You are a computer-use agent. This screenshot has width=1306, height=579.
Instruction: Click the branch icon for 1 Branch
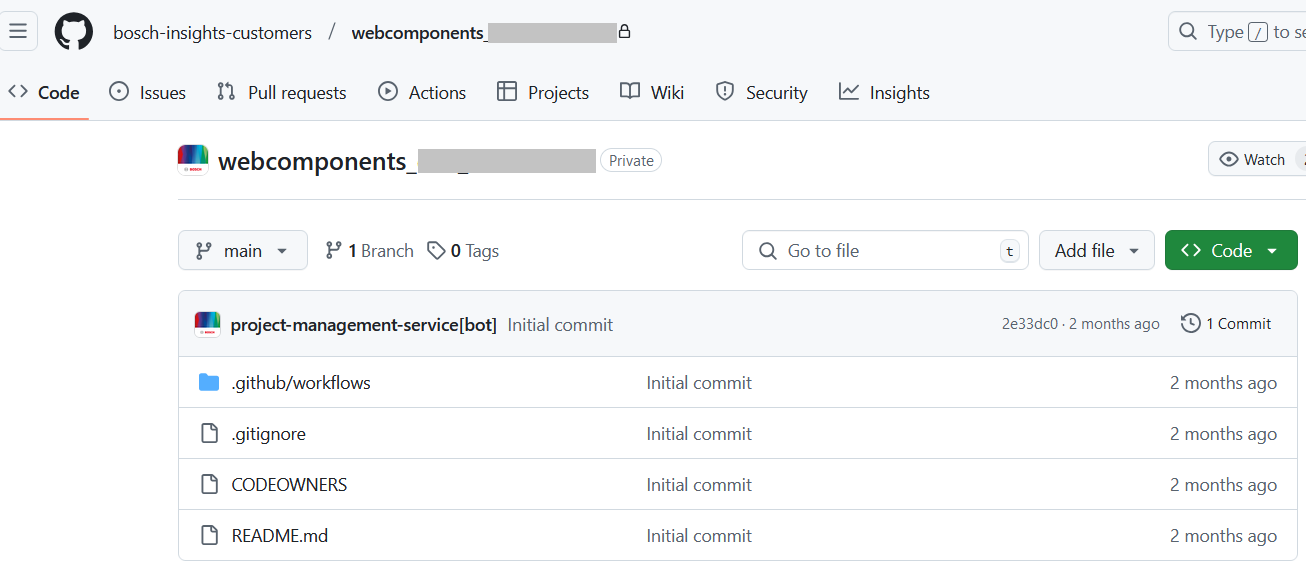(x=334, y=251)
